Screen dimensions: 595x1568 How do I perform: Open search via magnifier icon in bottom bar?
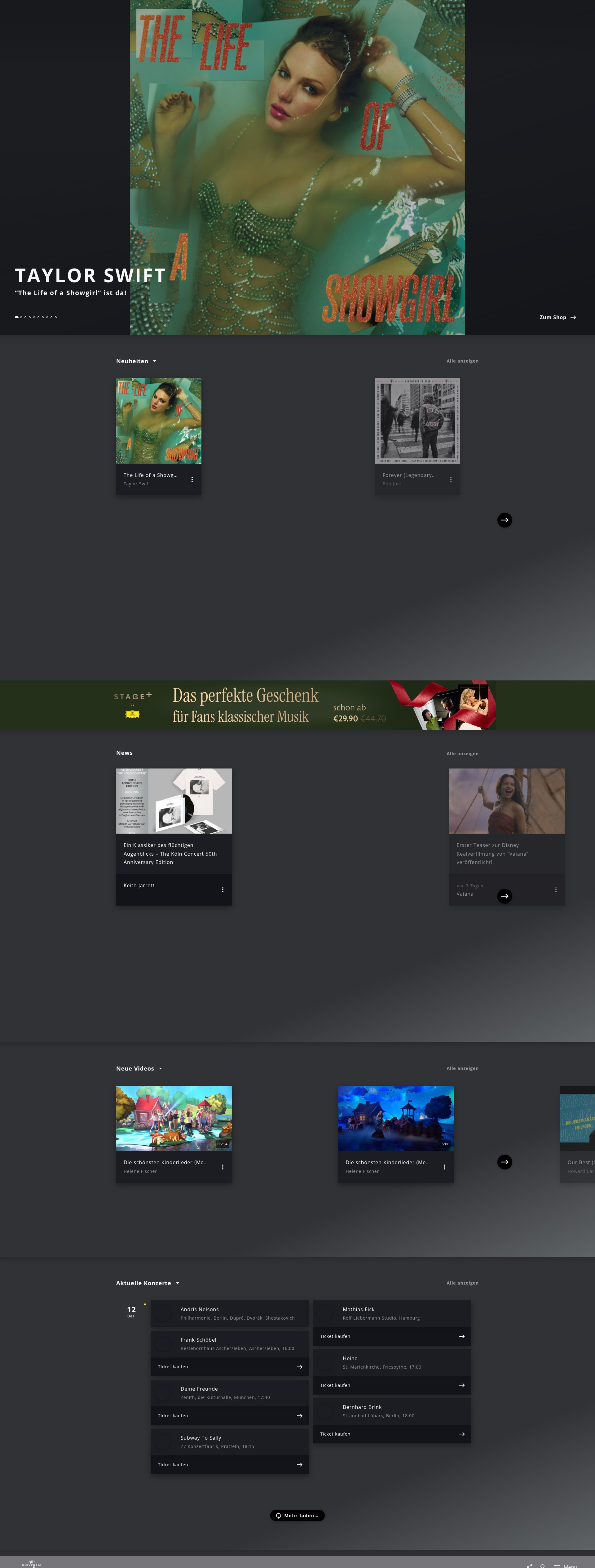coord(543,1566)
